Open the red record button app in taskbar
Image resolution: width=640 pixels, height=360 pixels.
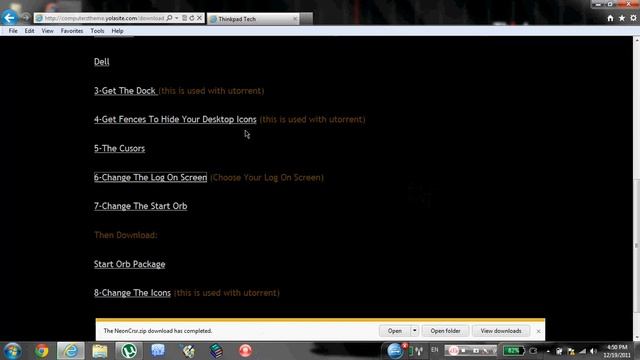pyautogui.click(x=245, y=351)
